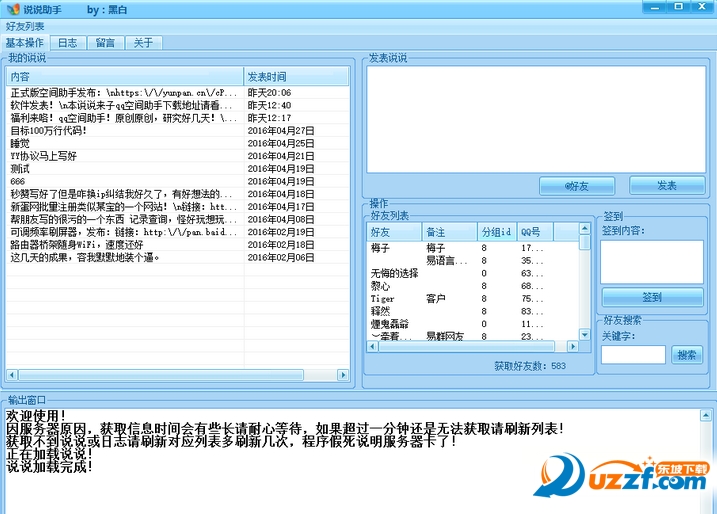
Task: Click the friend list horizontal scrollbar thumb
Action: tap(467, 346)
